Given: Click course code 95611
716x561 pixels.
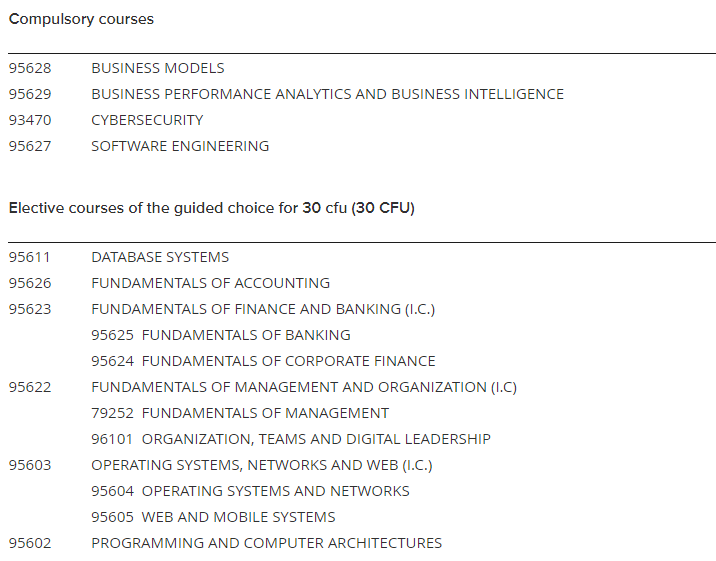Looking at the screenshot, I should [30, 257].
